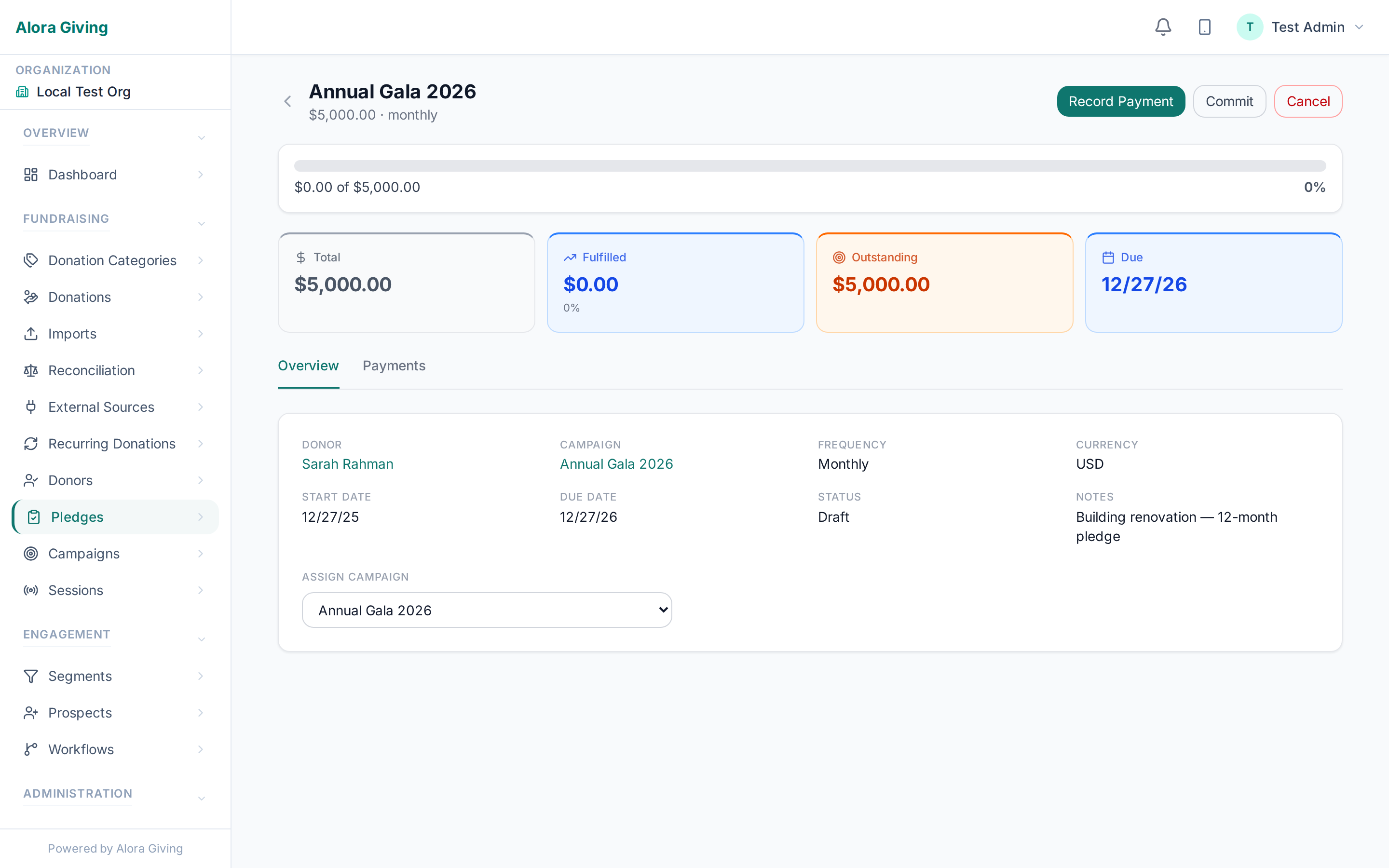Open Reconciliation via its scales icon
Viewport: 1389px width, 868px height.
coord(31,370)
